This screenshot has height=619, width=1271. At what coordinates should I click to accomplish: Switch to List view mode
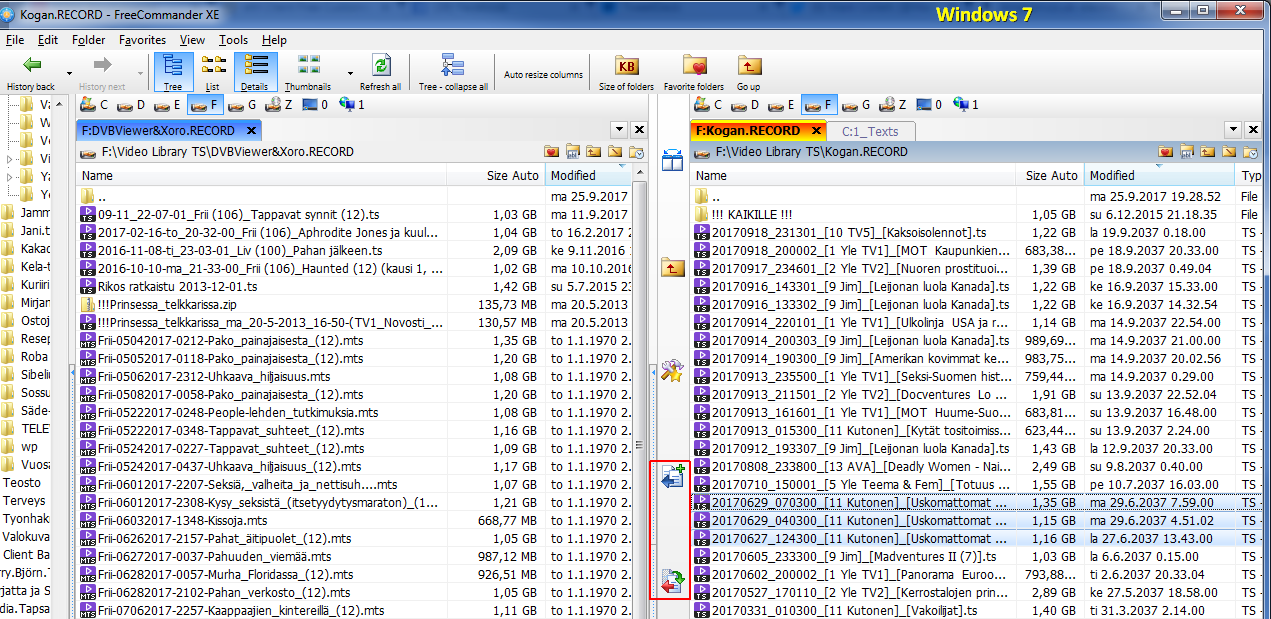(x=213, y=72)
